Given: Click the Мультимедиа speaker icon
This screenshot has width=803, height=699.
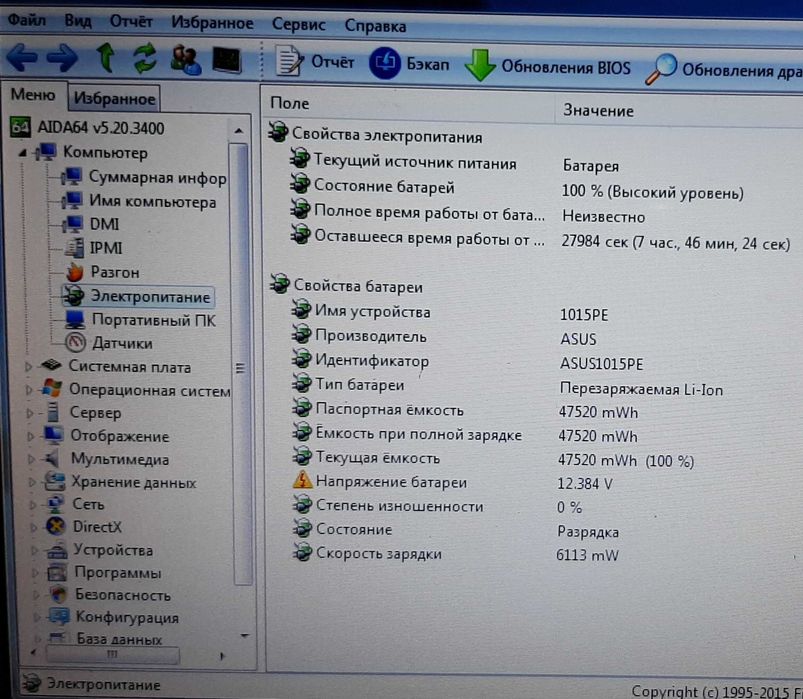Looking at the screenshot, I should 52,458.
